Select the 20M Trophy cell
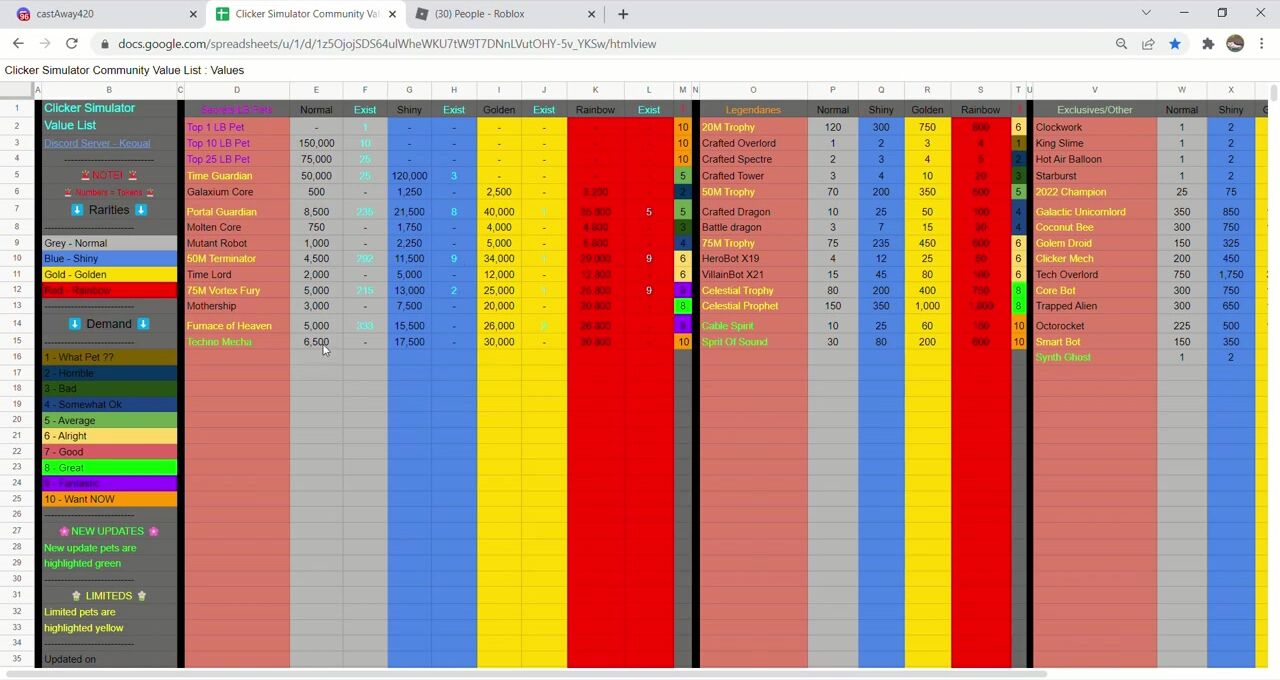1280x680 pixels. coord(753,127)
